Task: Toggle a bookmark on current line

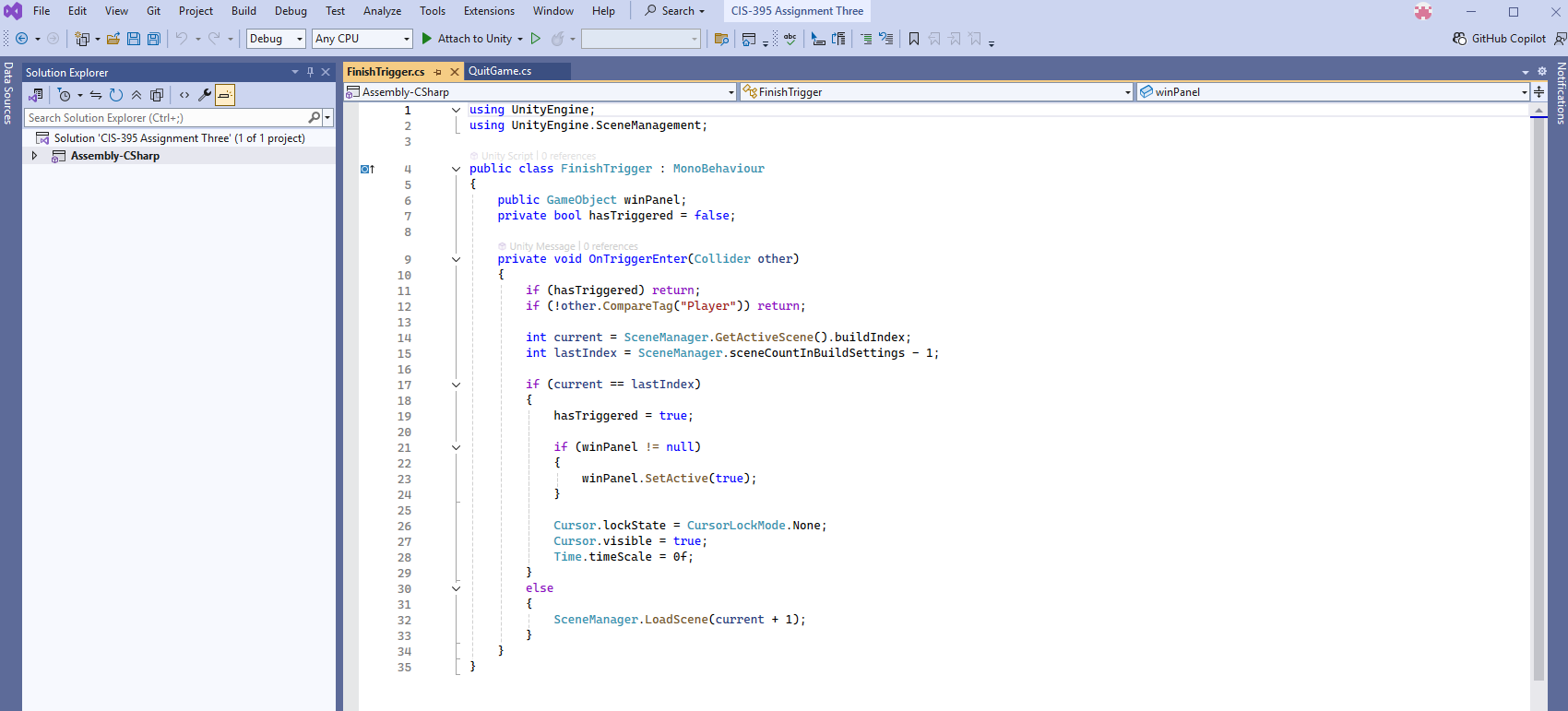Action: (914, 39)
